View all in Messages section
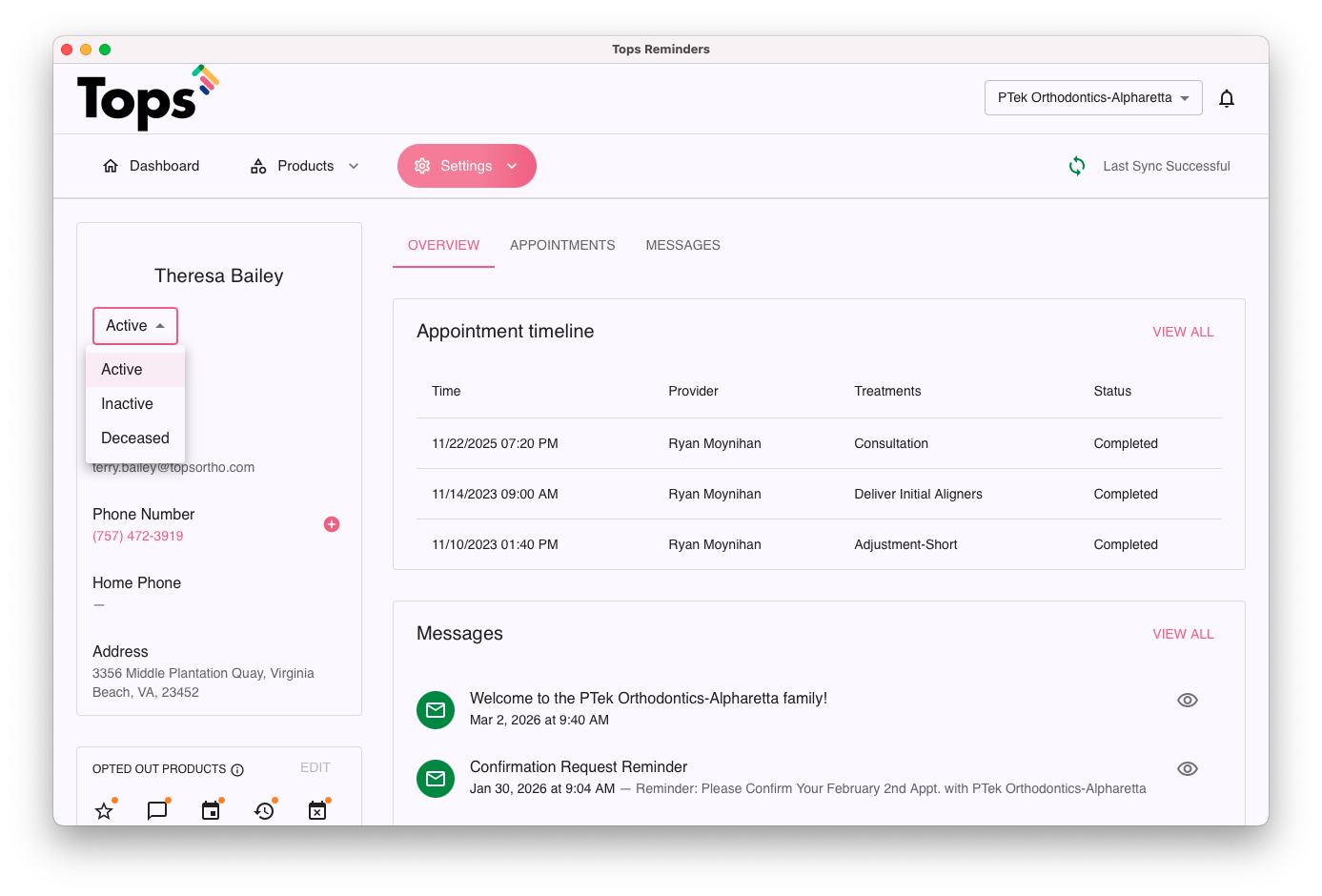 [1183, 634]
